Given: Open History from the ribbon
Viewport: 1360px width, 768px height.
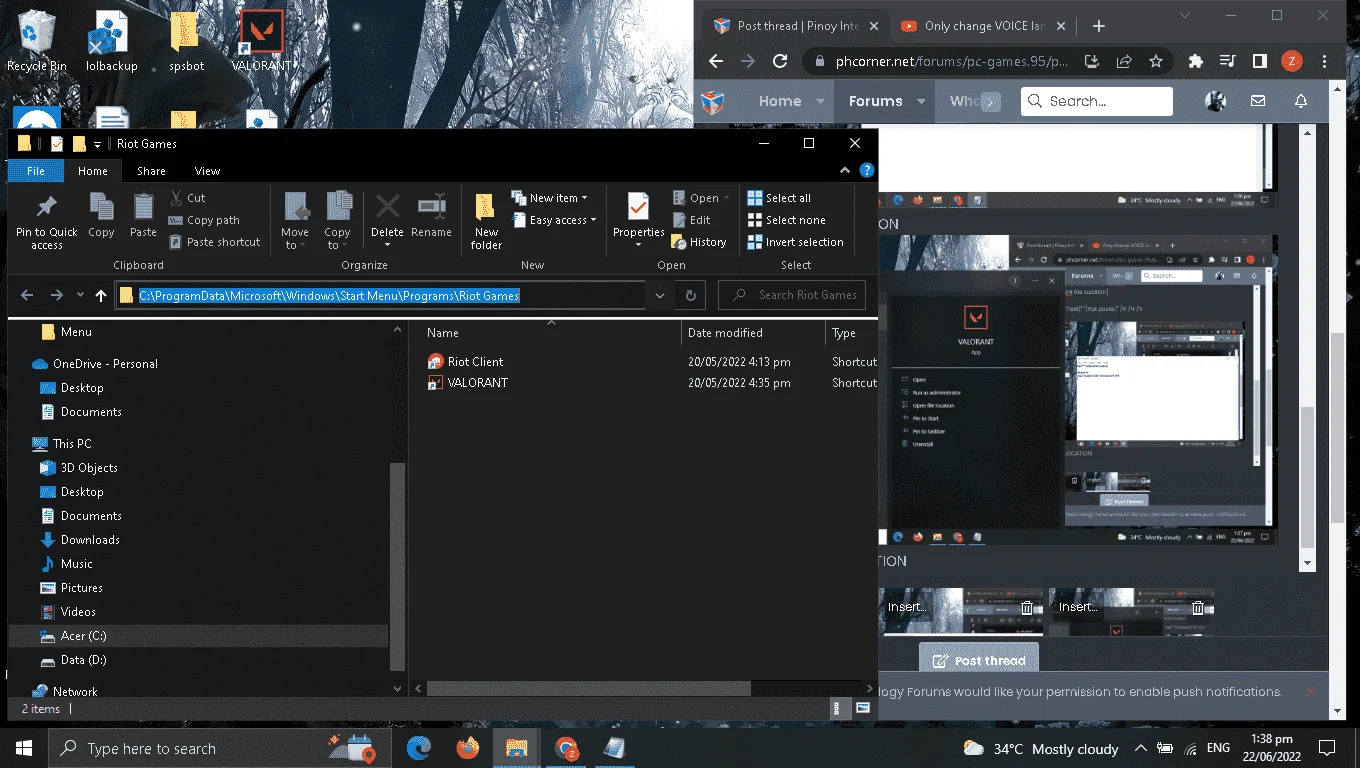Looking at the screenshot, I should pos(698,242).
